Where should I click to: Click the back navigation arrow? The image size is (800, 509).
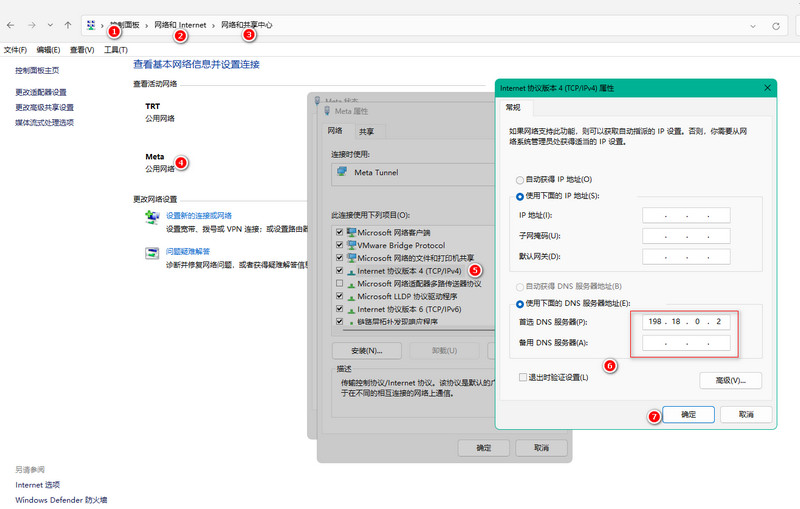click(10, 25)
